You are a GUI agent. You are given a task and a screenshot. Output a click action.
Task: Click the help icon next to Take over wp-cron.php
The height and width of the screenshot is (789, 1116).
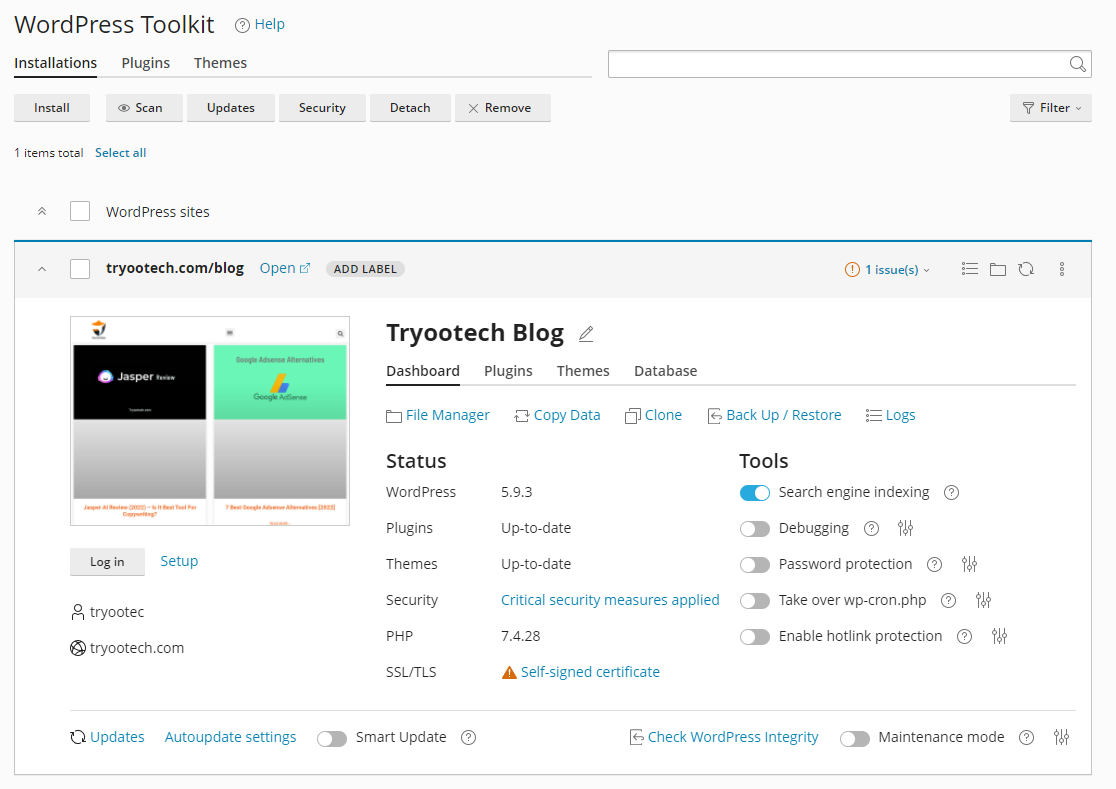[948, 600]
